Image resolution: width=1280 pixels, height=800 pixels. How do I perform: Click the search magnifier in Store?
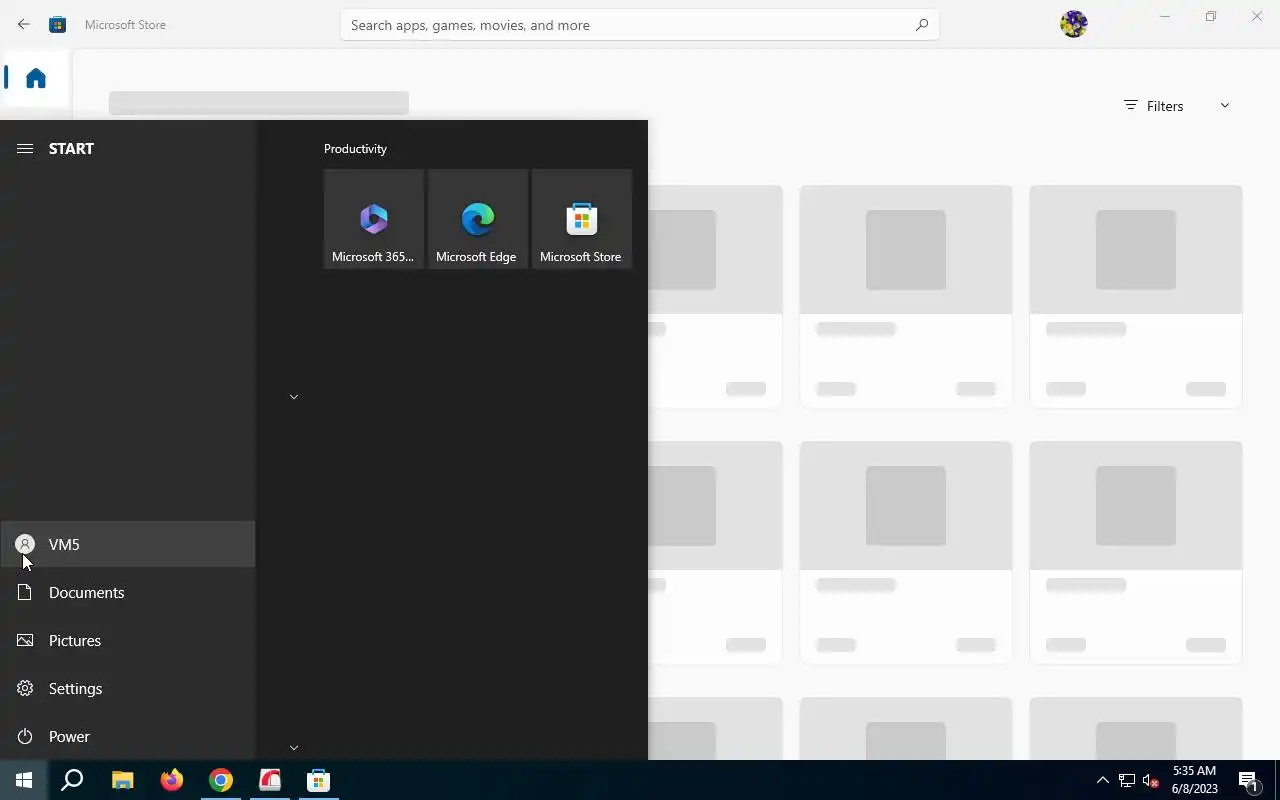pyautogui.click(x=922, y=25)
